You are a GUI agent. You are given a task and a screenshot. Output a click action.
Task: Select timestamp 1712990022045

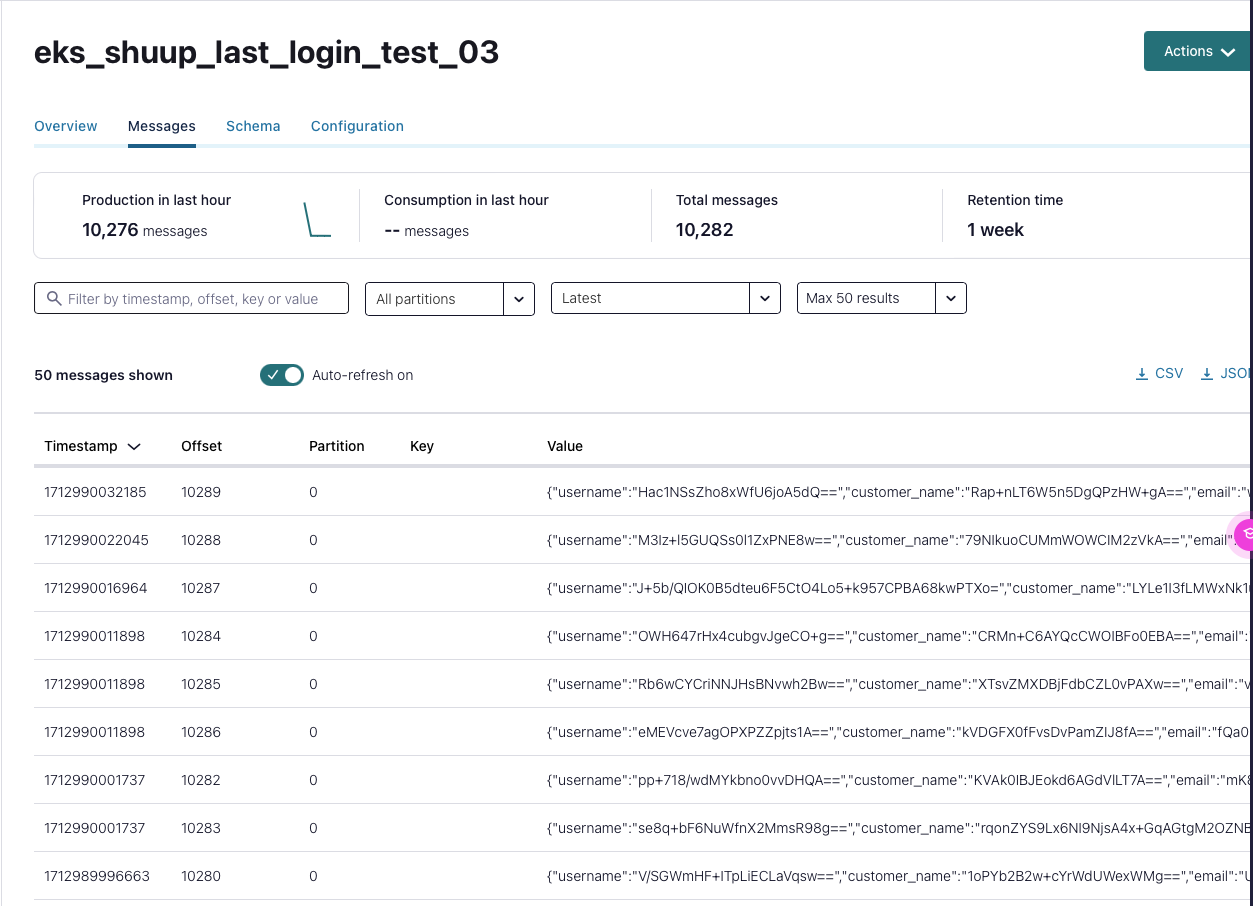pos(96,540)
